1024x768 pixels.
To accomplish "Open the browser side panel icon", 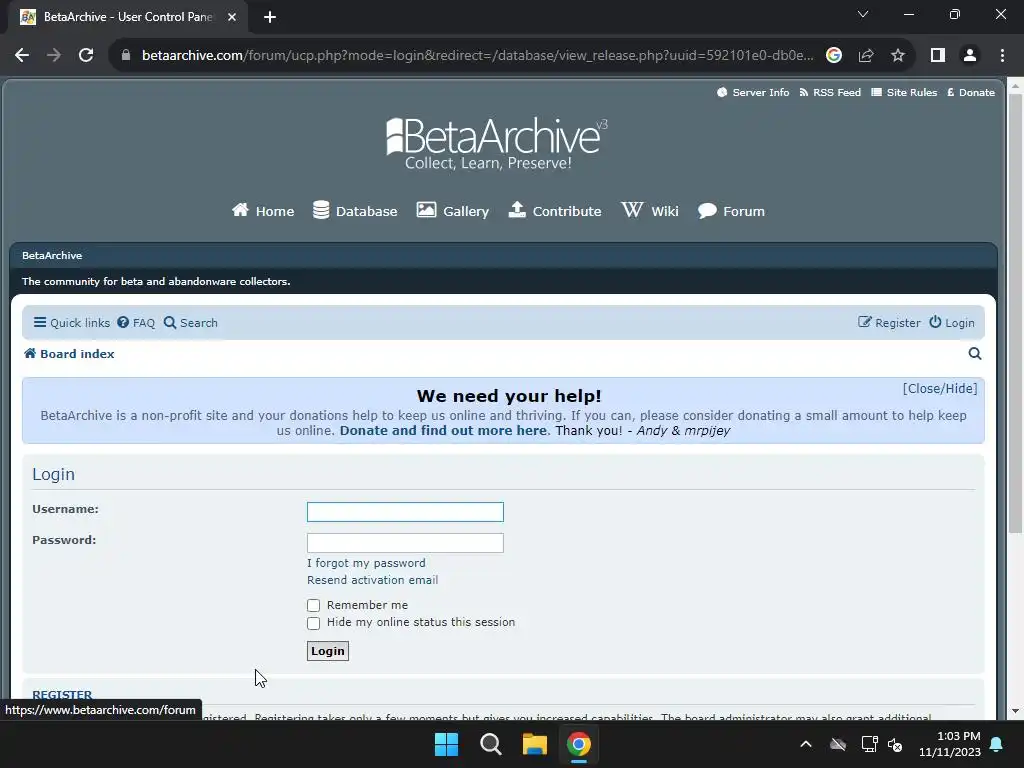I will click(x=938, y=56).
